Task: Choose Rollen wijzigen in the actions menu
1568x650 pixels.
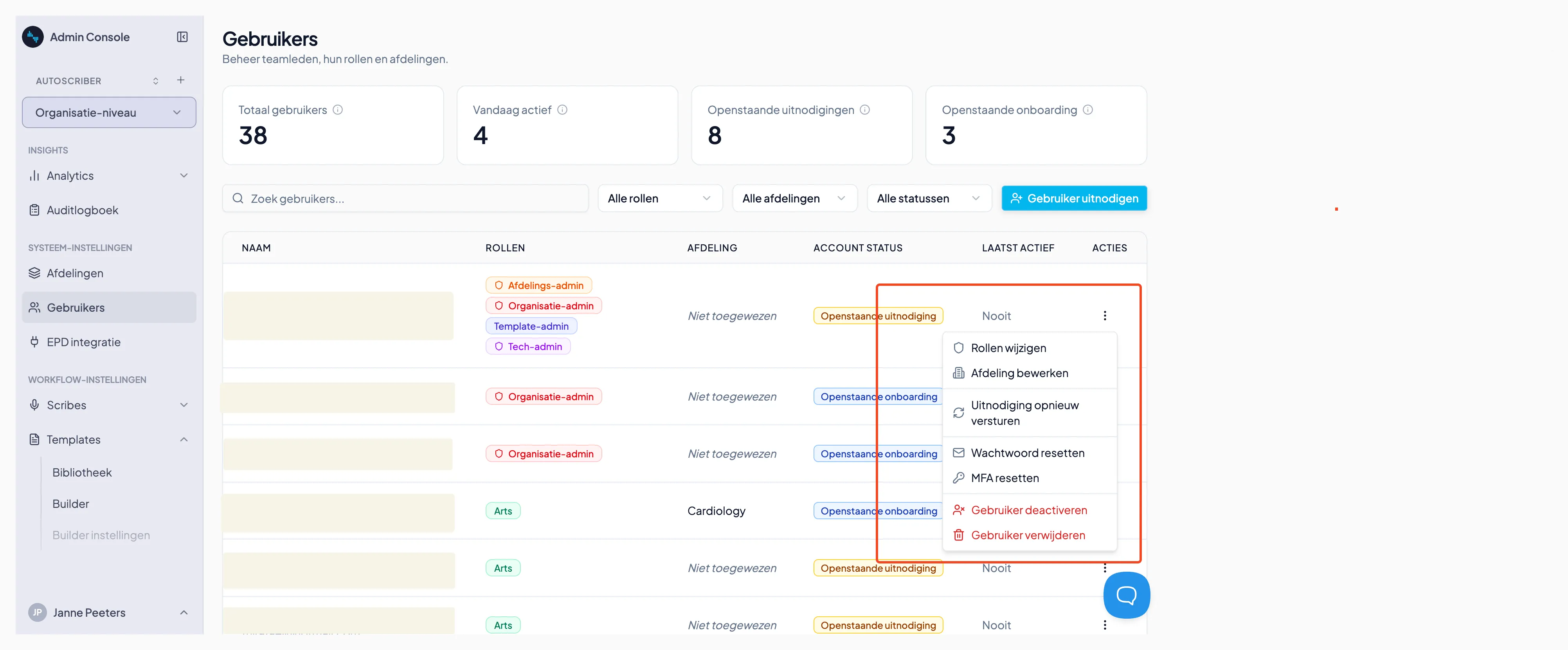Action: pyautogui.click(x=1029, y=348)
